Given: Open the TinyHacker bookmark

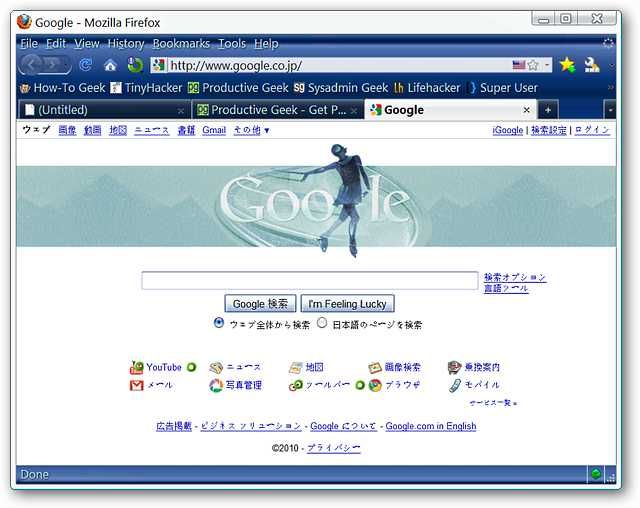Looking at the screenshot, I should pos(147,88).
